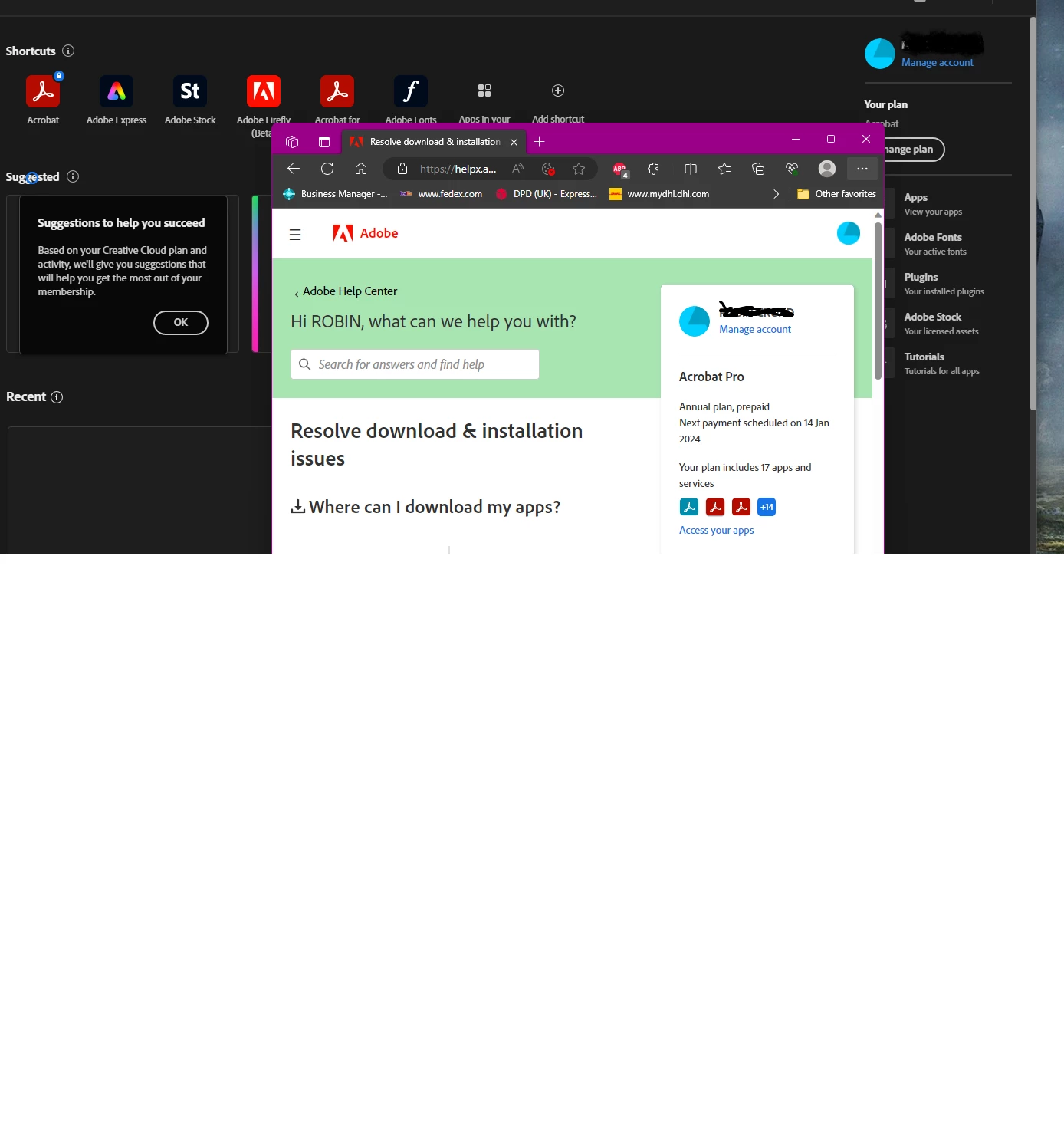Click the Add shortcut plus icon
Image resolution: width=1064 pixels, height=1135 pixels.
point(558,90)
